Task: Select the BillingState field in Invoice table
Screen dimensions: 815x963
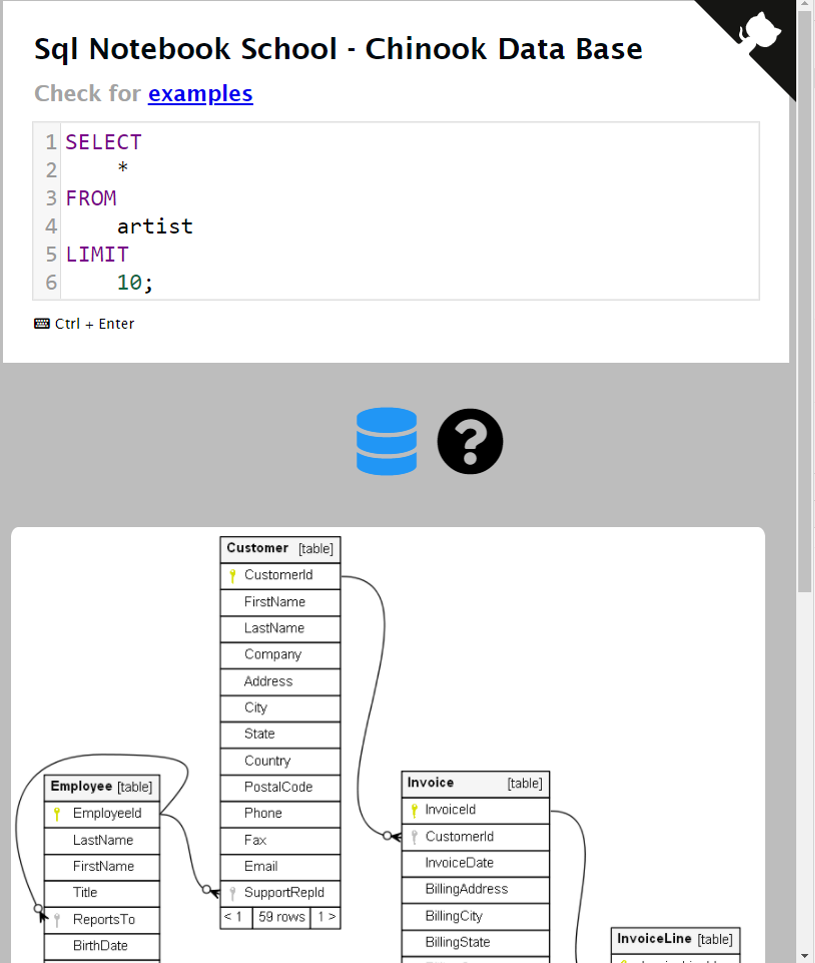Action: click(475, 942)
